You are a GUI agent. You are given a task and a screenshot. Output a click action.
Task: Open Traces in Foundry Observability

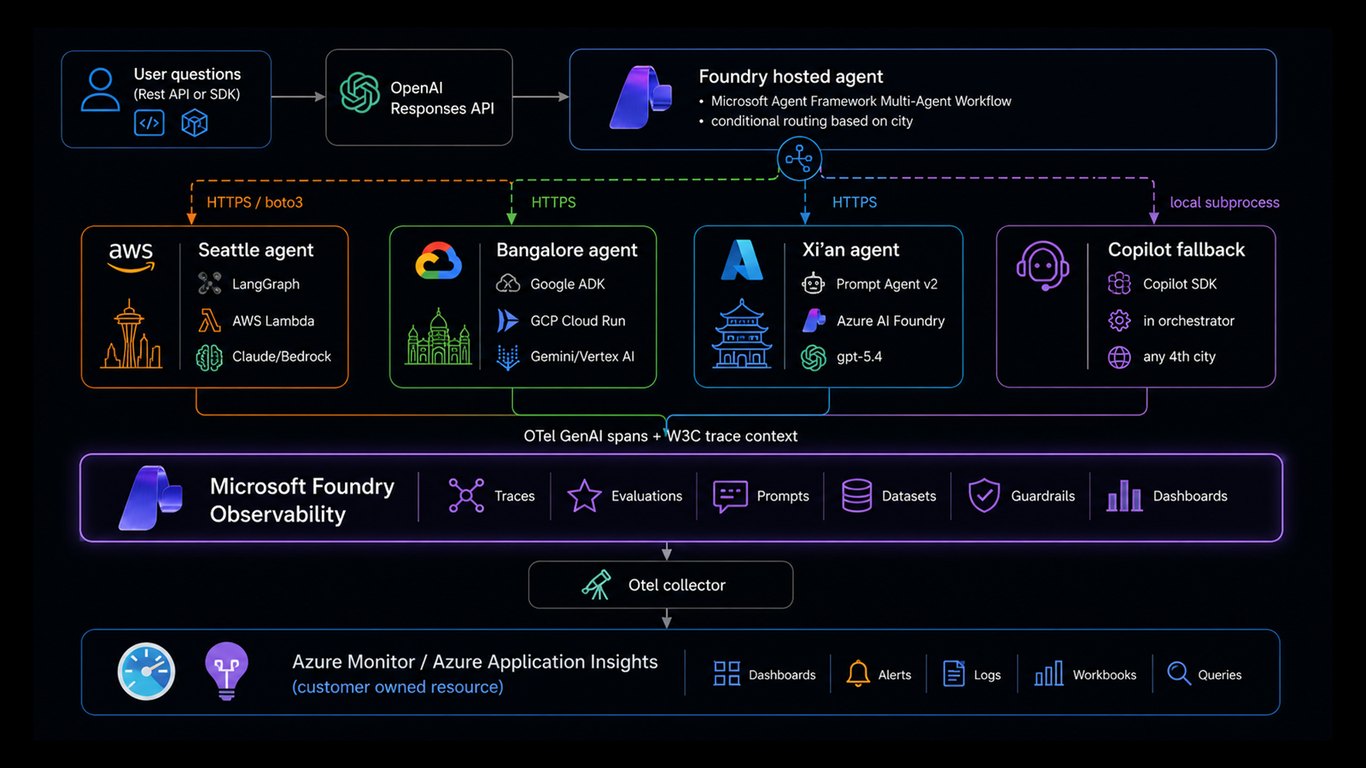click(x=491, y=496)
